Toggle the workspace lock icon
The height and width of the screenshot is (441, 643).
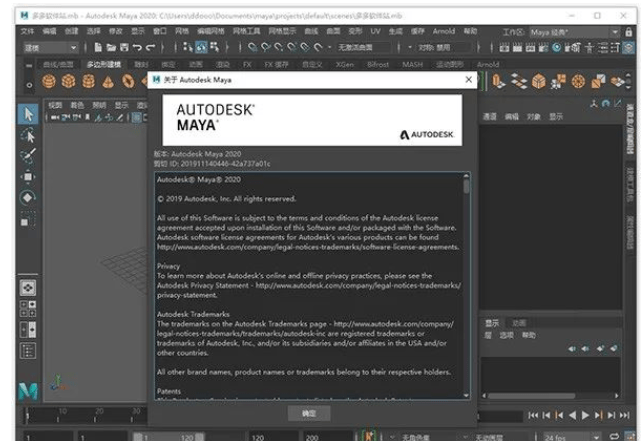(629, 32)
